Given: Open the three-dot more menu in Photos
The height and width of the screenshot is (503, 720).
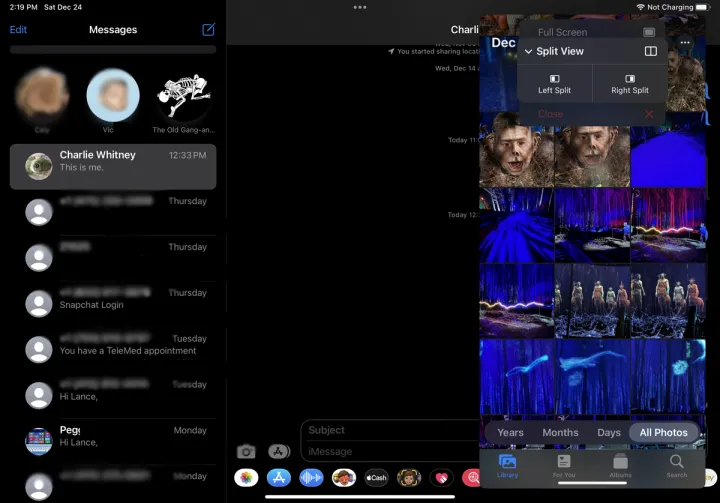Looking at the screenshot, I should click(x=685, y=43).
